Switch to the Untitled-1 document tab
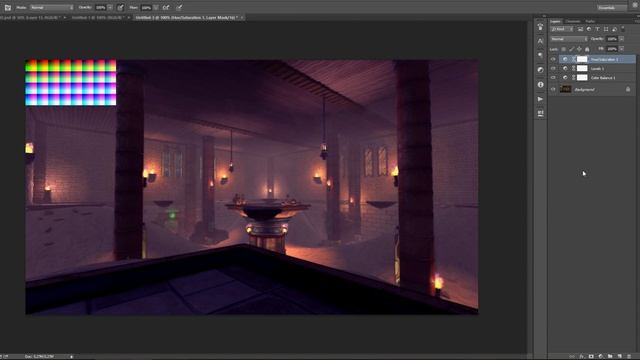 [98, 18]
